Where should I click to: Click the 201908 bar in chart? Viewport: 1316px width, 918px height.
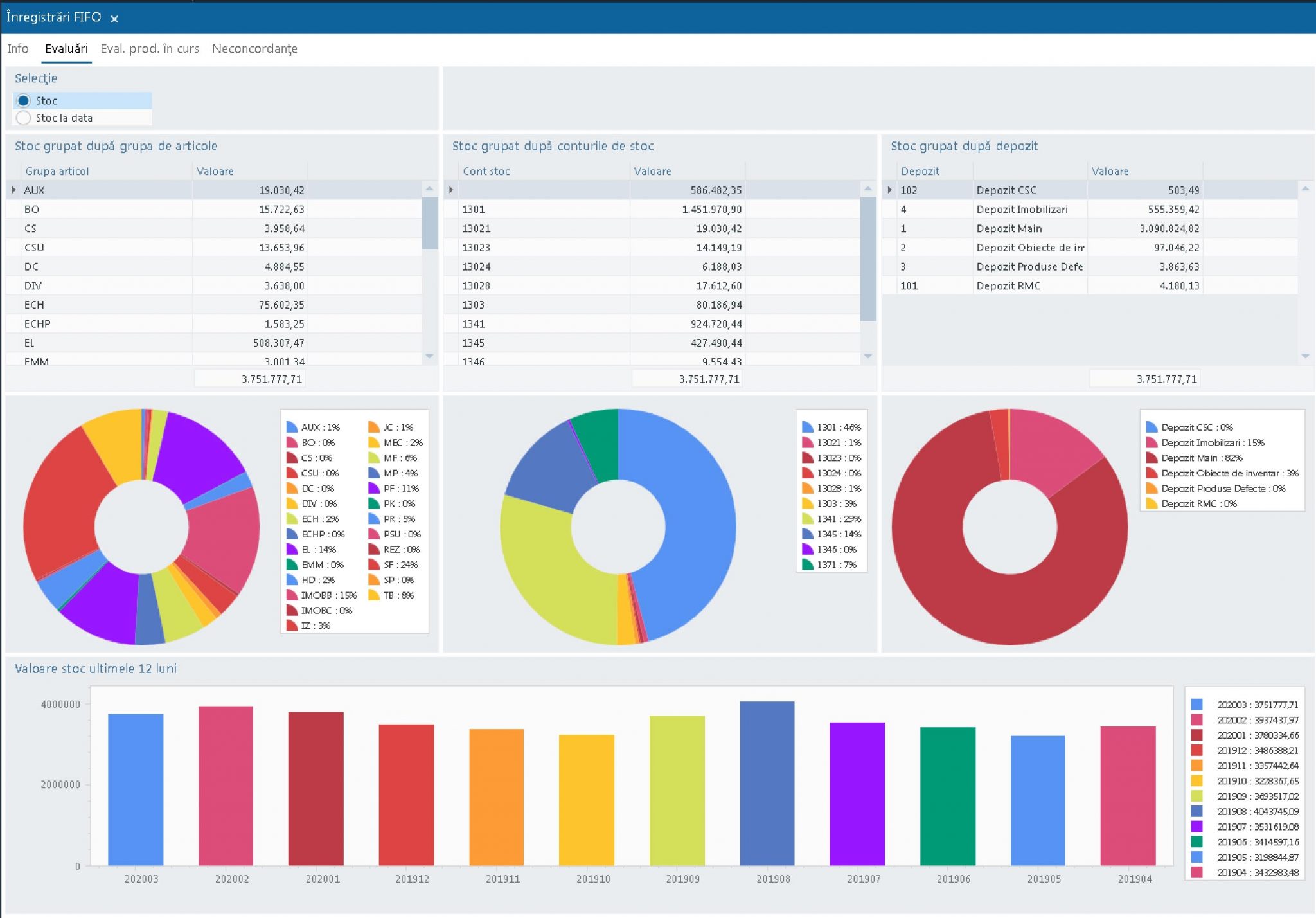767,782
